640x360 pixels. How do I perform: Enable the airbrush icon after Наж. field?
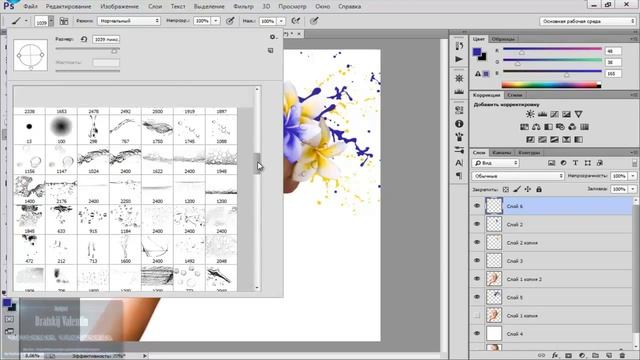click(296, 21)
